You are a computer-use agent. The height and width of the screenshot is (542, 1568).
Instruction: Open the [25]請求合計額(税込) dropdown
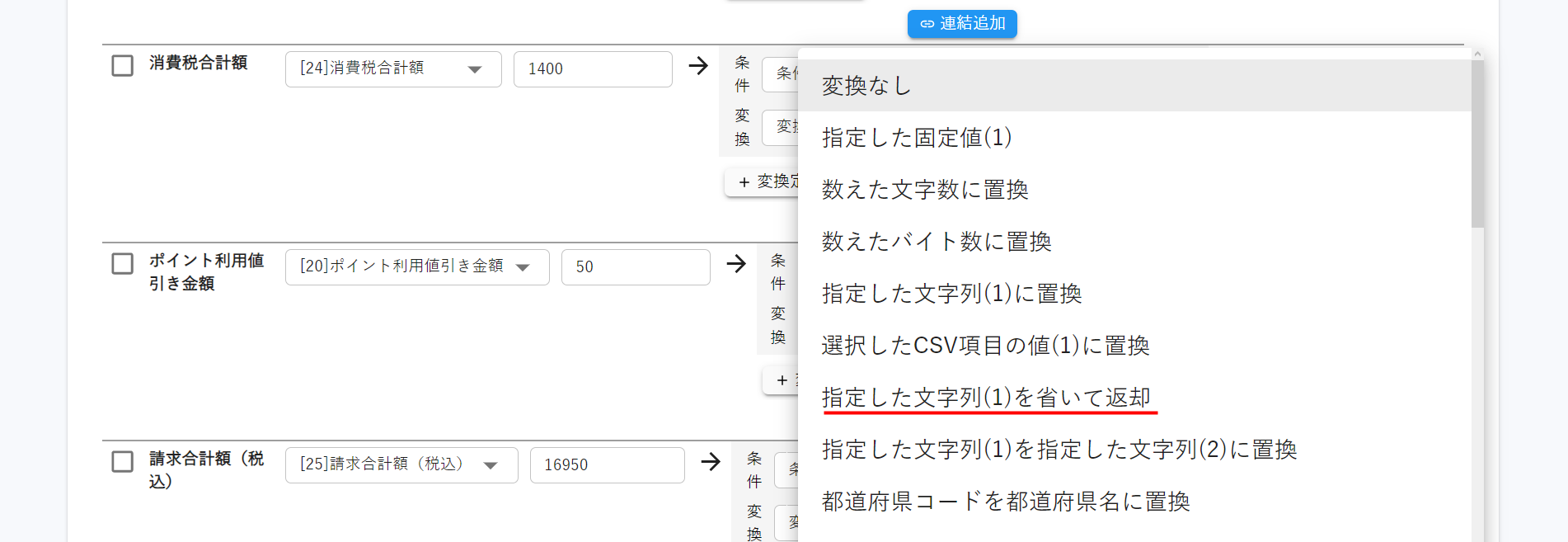pyautogui.click(x=401, y=465)
